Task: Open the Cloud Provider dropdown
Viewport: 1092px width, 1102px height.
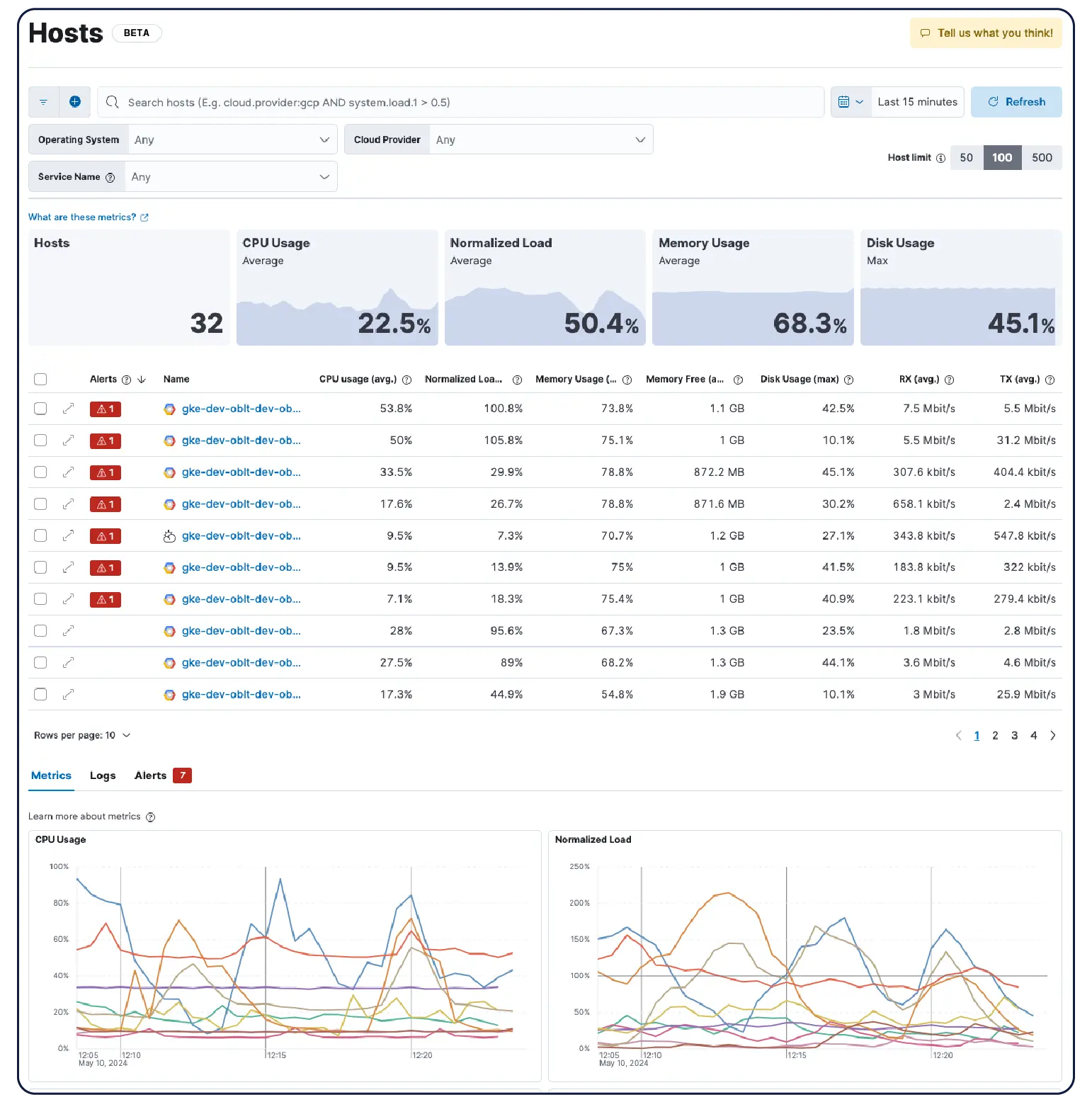Action: click(541, 139)
